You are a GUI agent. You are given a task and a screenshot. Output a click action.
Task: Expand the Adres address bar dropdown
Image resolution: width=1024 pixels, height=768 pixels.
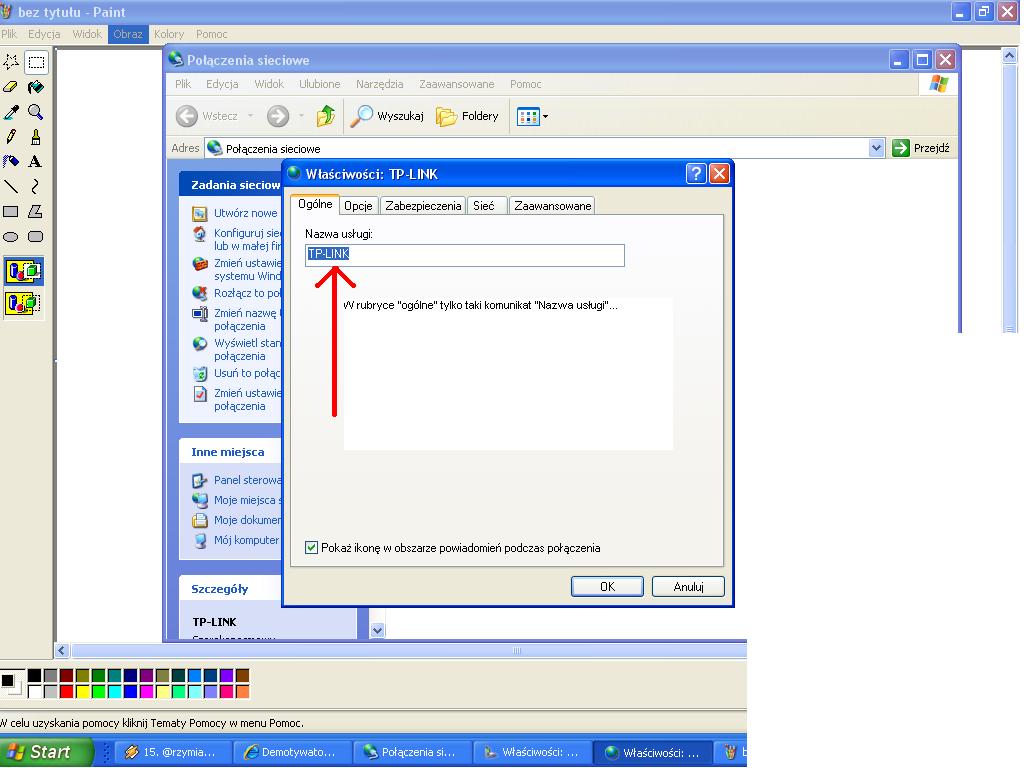tap(876, 148)
